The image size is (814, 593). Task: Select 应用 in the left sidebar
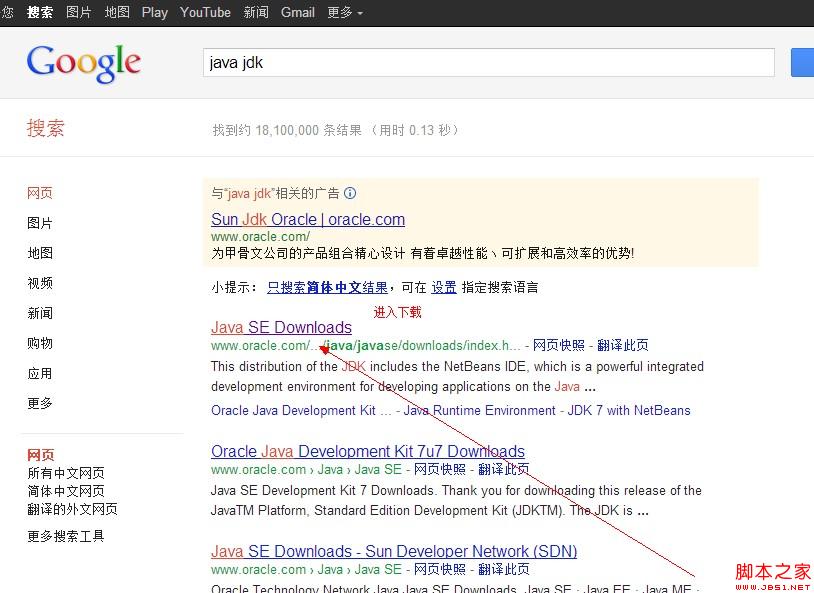pyautogui.click(x=40, y=374)
